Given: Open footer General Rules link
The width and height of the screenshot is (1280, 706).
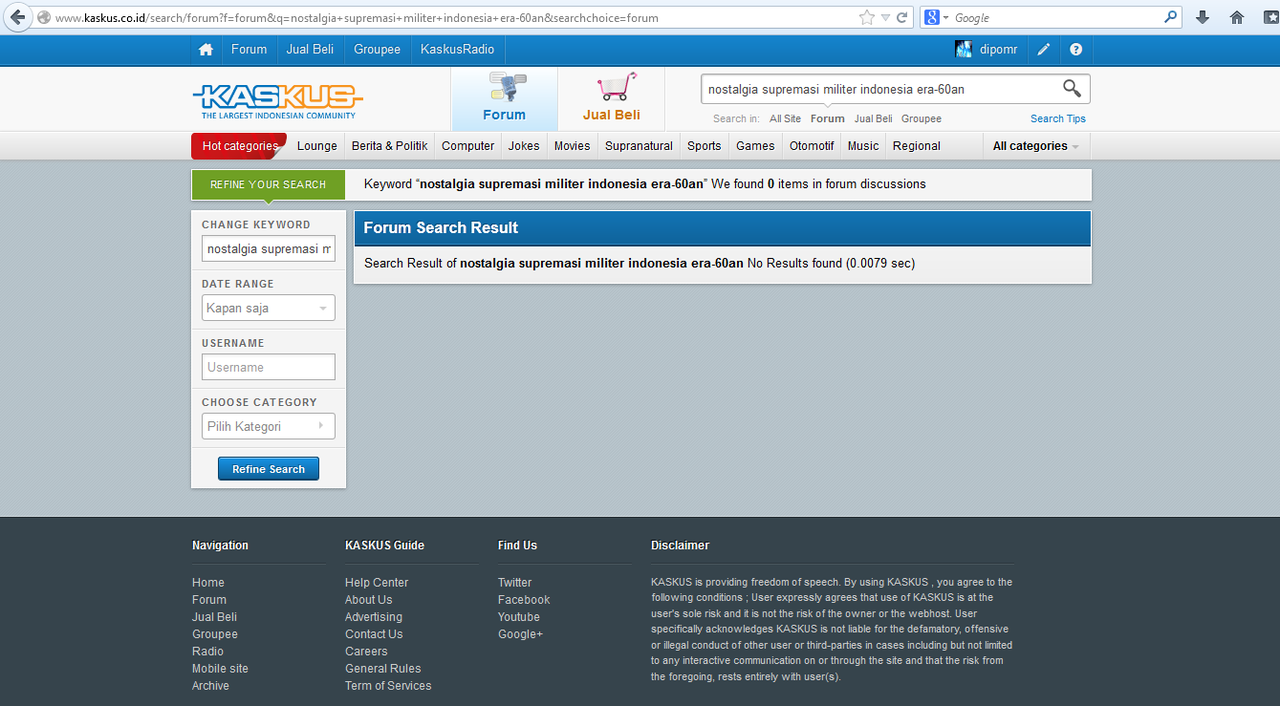Looking at the screenshot, I should 383,669.
